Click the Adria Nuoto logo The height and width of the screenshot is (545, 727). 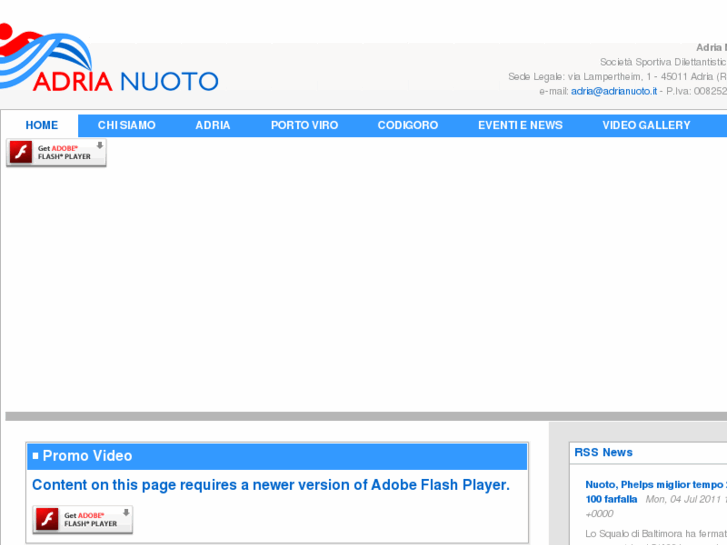[x=109, y=58]
